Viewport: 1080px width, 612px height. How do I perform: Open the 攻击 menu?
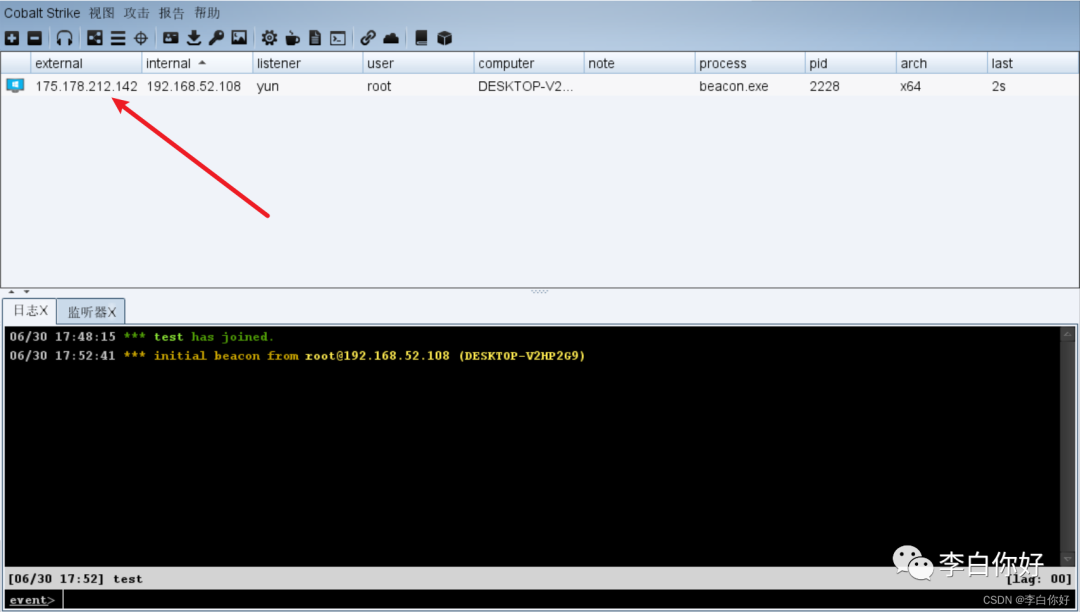(136, 13)
